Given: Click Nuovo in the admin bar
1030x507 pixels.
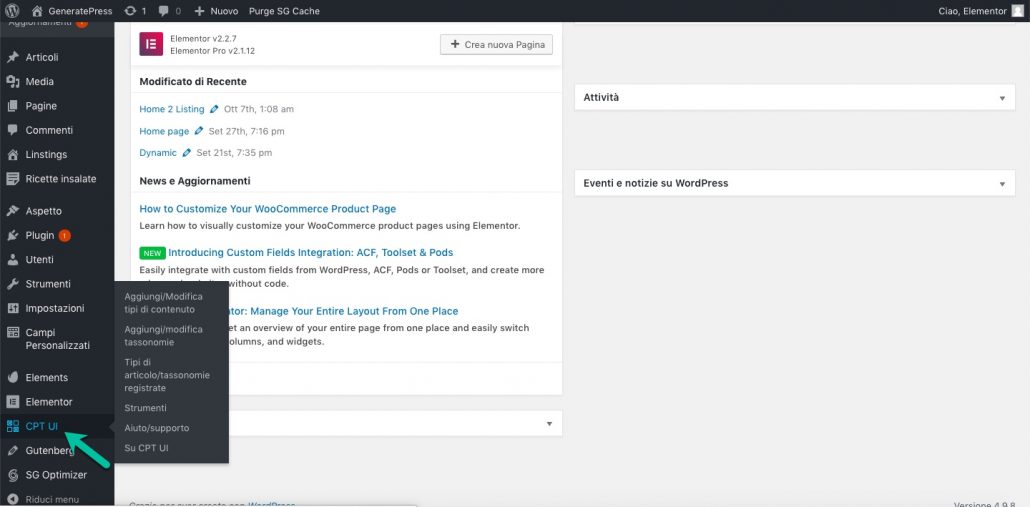Looking at the screenshot, I should tap(217, 10).
